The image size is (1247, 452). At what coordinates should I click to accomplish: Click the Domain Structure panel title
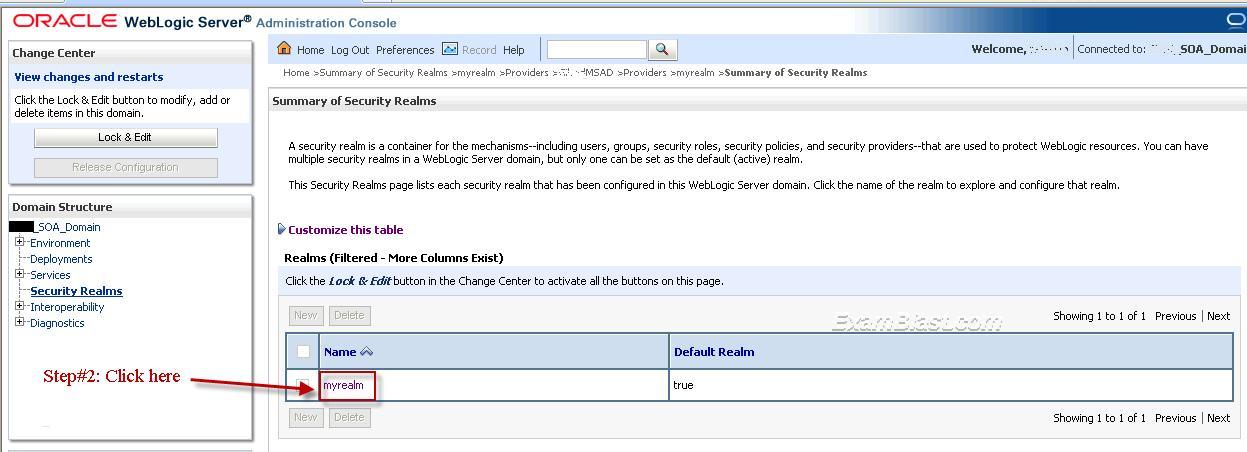pos(62,207)
